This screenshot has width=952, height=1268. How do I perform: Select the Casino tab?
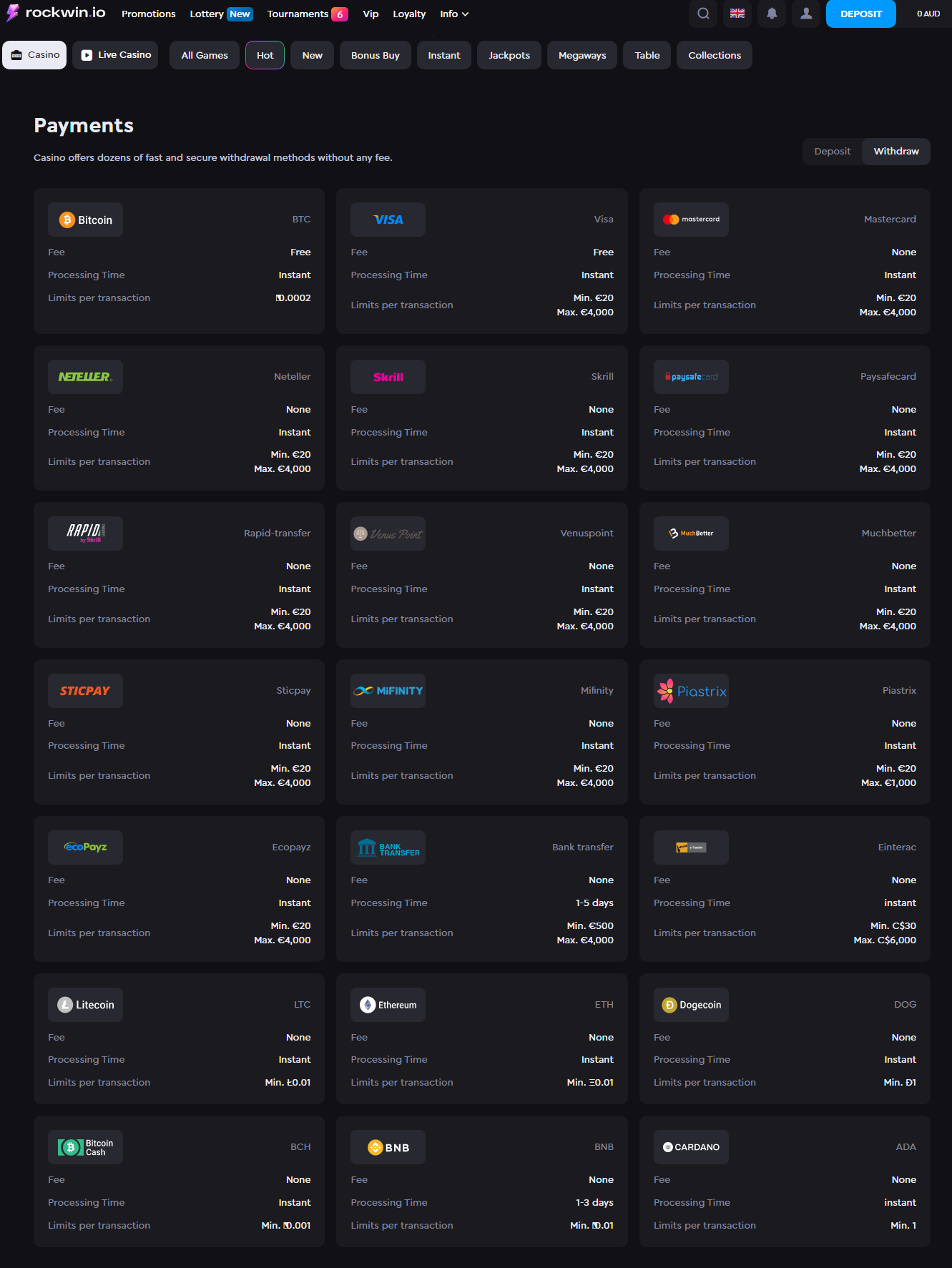(34, 55)
